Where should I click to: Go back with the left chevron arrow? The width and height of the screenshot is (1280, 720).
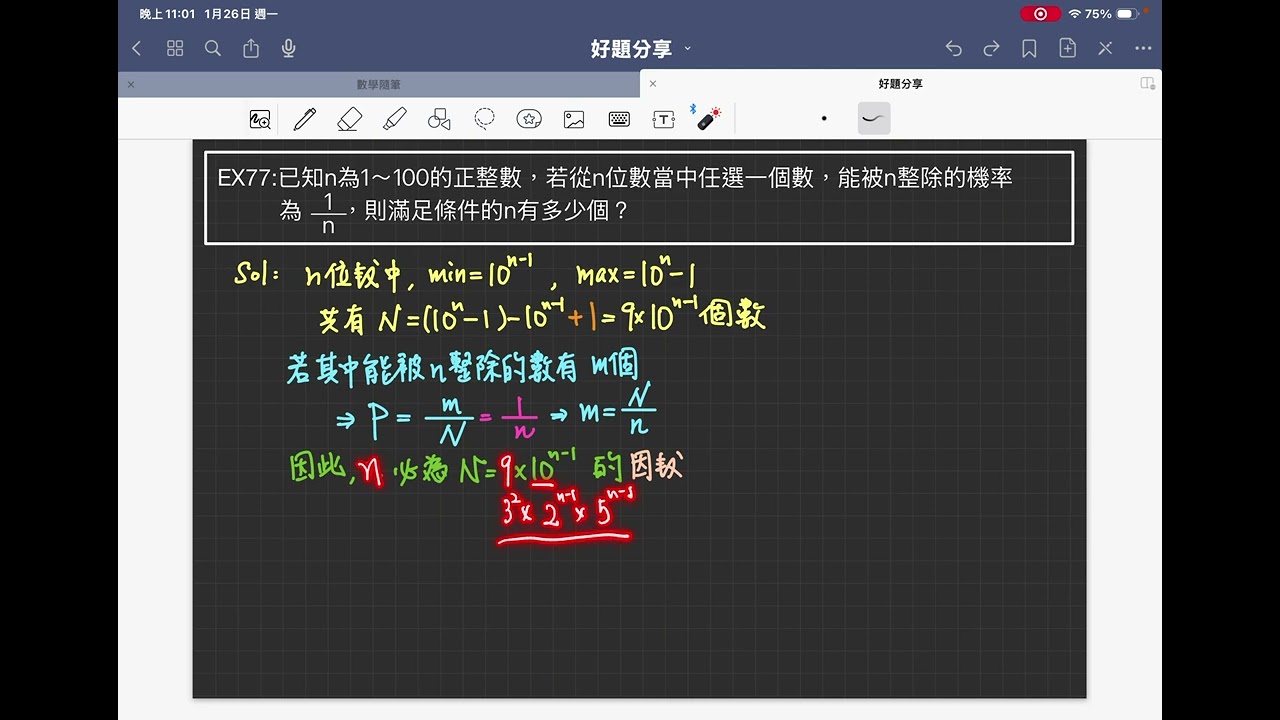pyautogui.click(x=137, y=48)
